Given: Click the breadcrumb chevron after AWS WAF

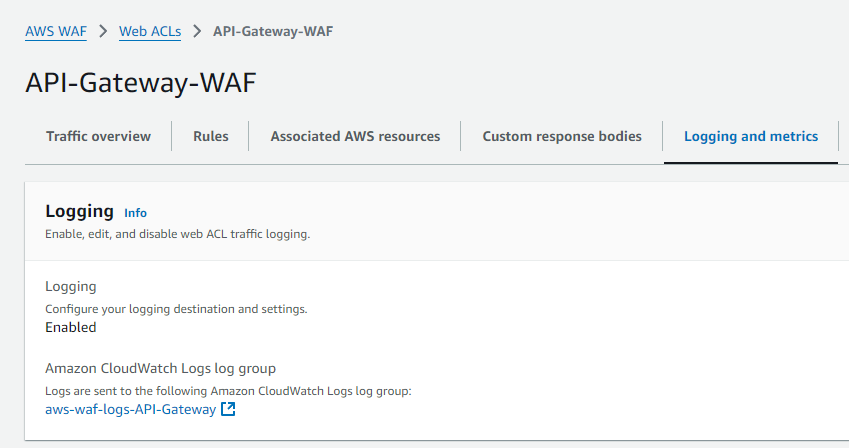Looking at the screenshot, I should tap(103, 31).
